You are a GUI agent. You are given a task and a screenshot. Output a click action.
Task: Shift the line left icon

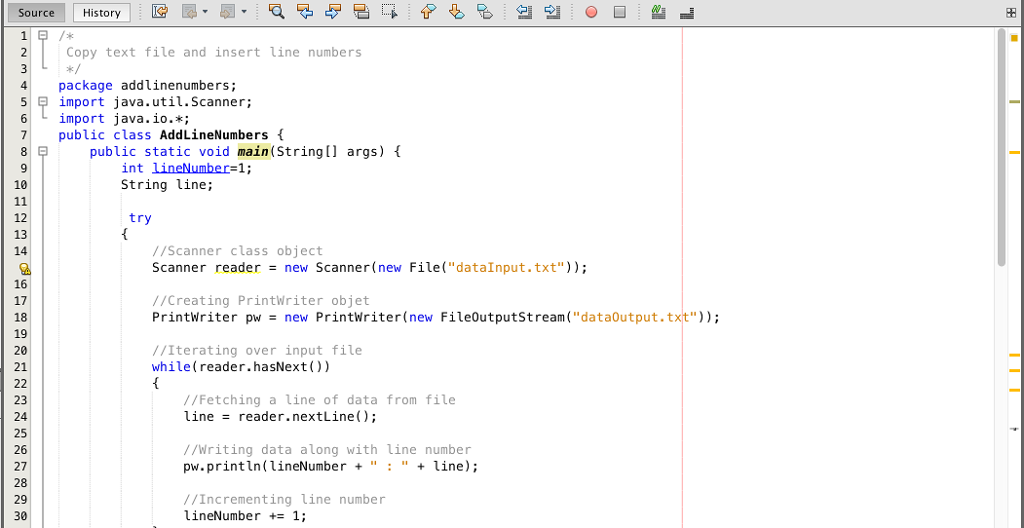point(524,12)
